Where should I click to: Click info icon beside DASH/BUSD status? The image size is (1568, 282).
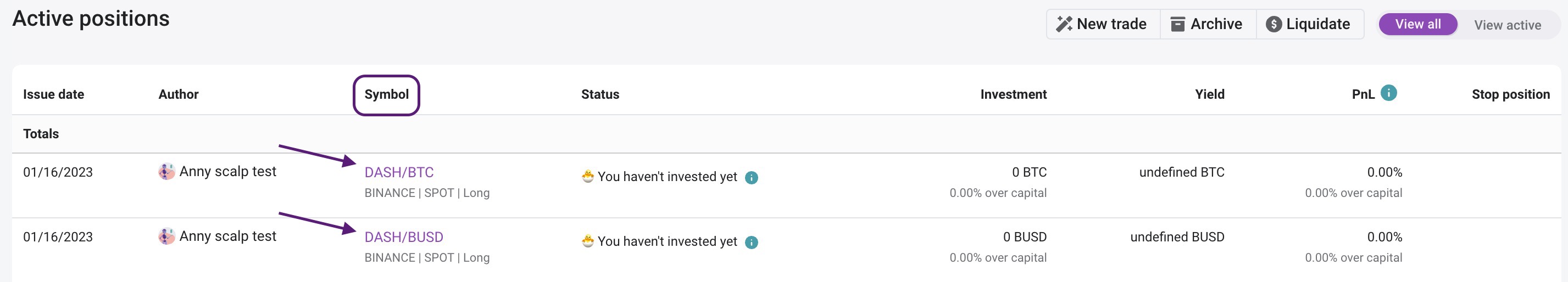pos(752,242)
